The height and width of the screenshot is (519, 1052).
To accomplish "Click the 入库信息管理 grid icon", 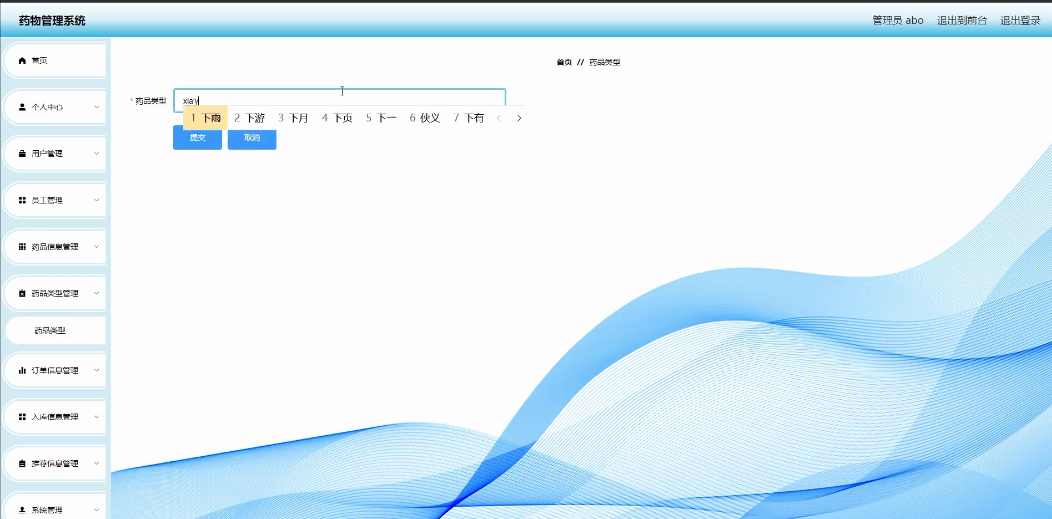I will [x=22, y=417].
